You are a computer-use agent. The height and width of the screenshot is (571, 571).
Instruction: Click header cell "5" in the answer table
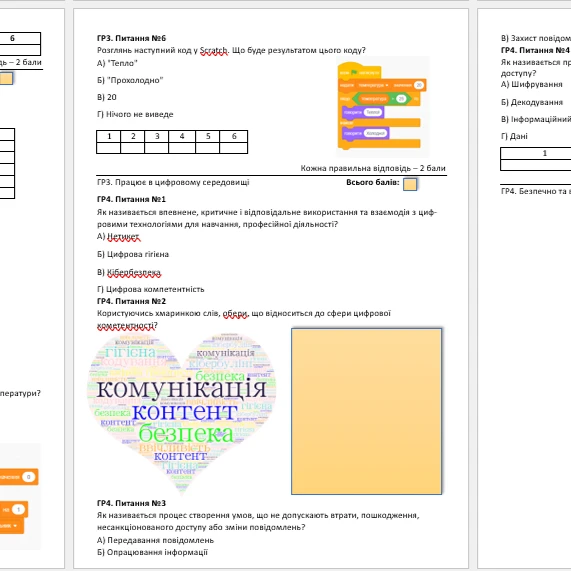pos(208,136)
